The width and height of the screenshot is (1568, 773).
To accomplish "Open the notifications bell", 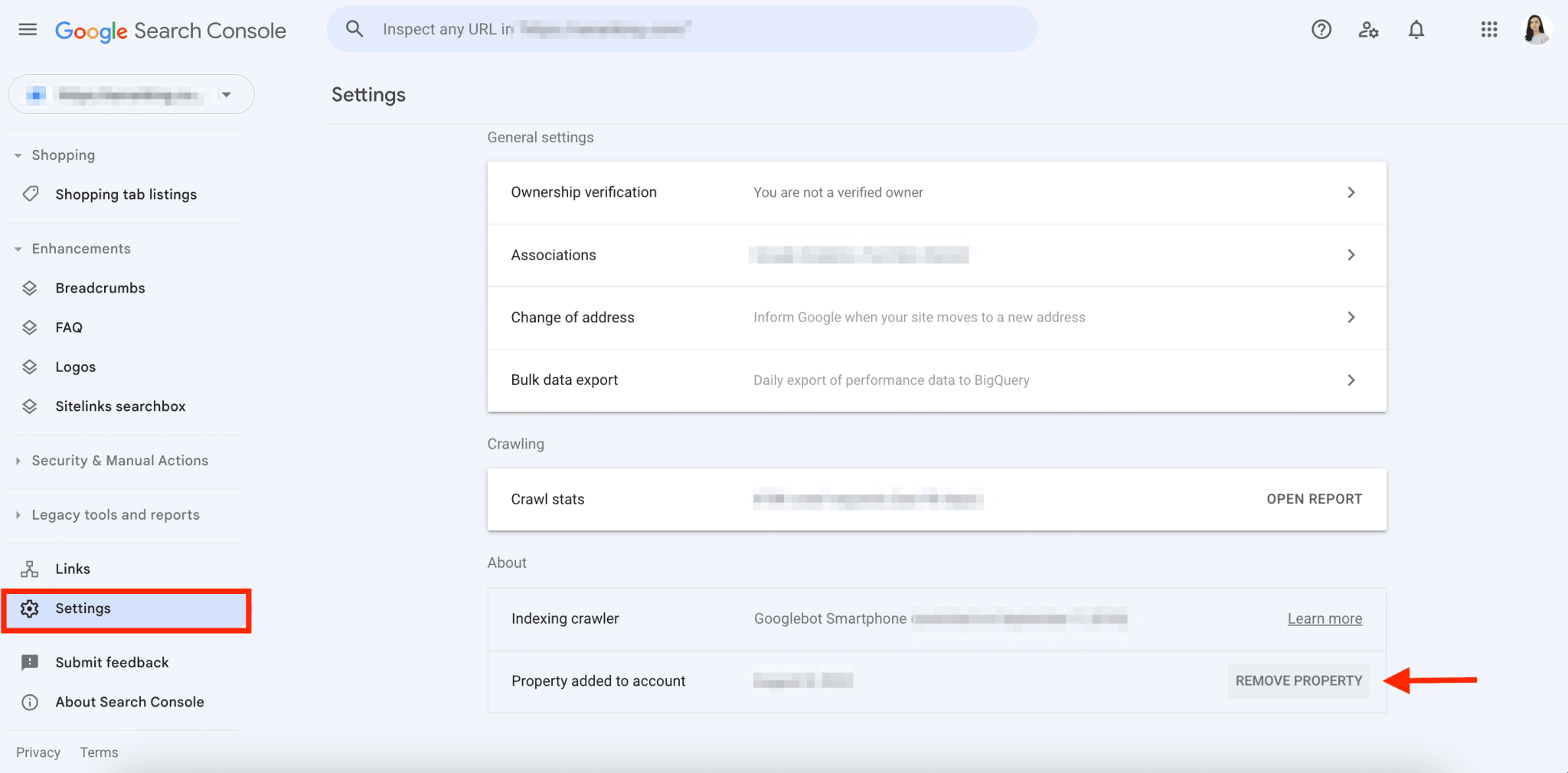I will (1416, 29).
